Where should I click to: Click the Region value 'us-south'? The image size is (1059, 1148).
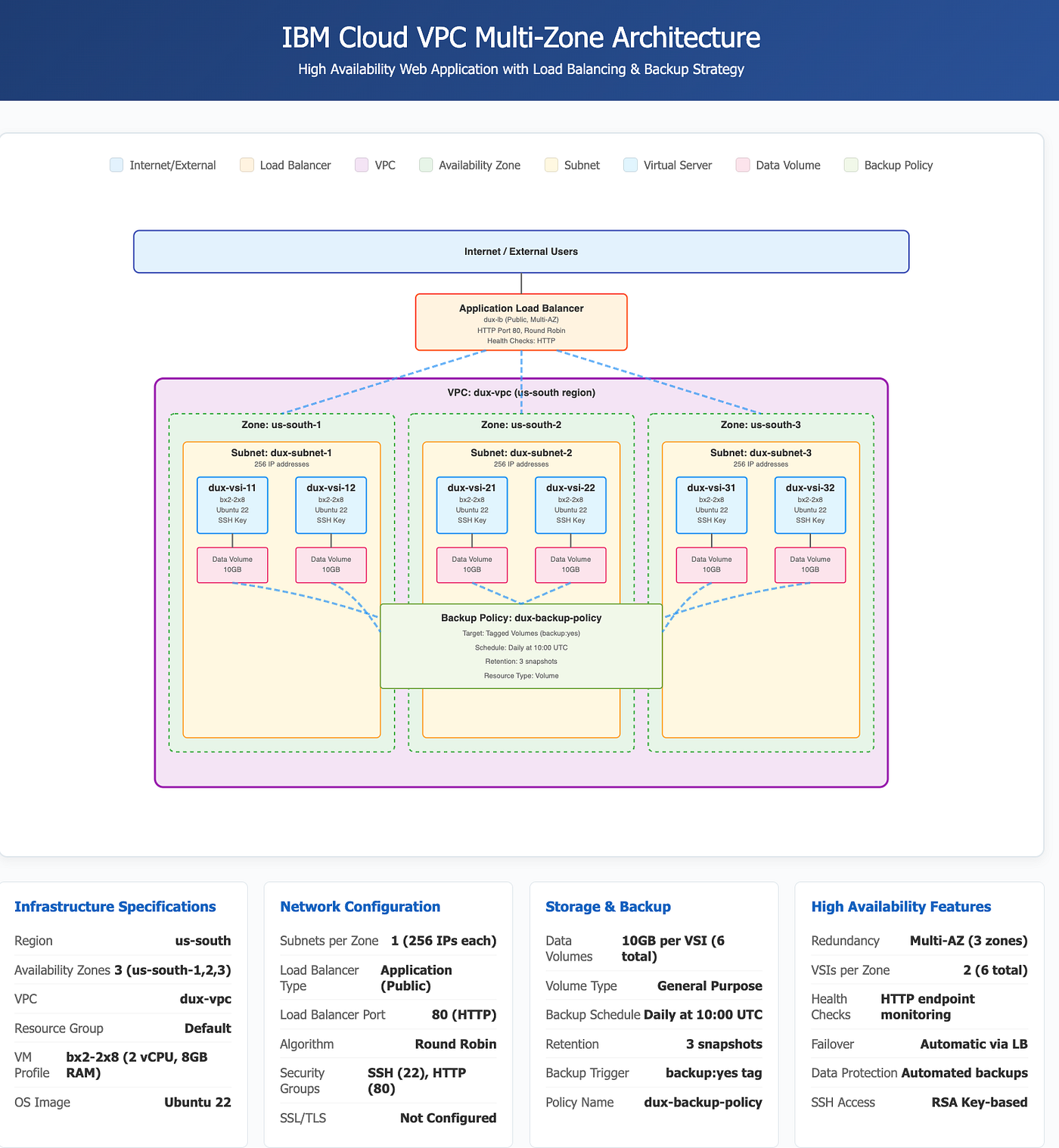point(203,941)
